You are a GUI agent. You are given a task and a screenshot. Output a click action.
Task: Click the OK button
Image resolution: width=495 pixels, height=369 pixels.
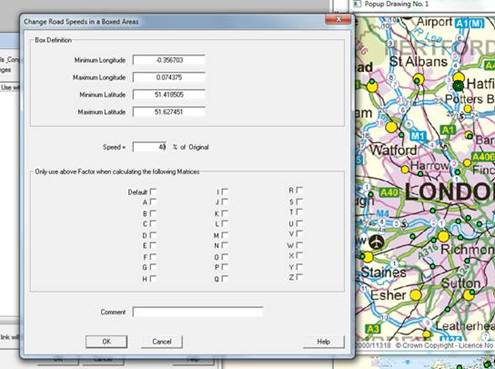click(x=106, y=341)
